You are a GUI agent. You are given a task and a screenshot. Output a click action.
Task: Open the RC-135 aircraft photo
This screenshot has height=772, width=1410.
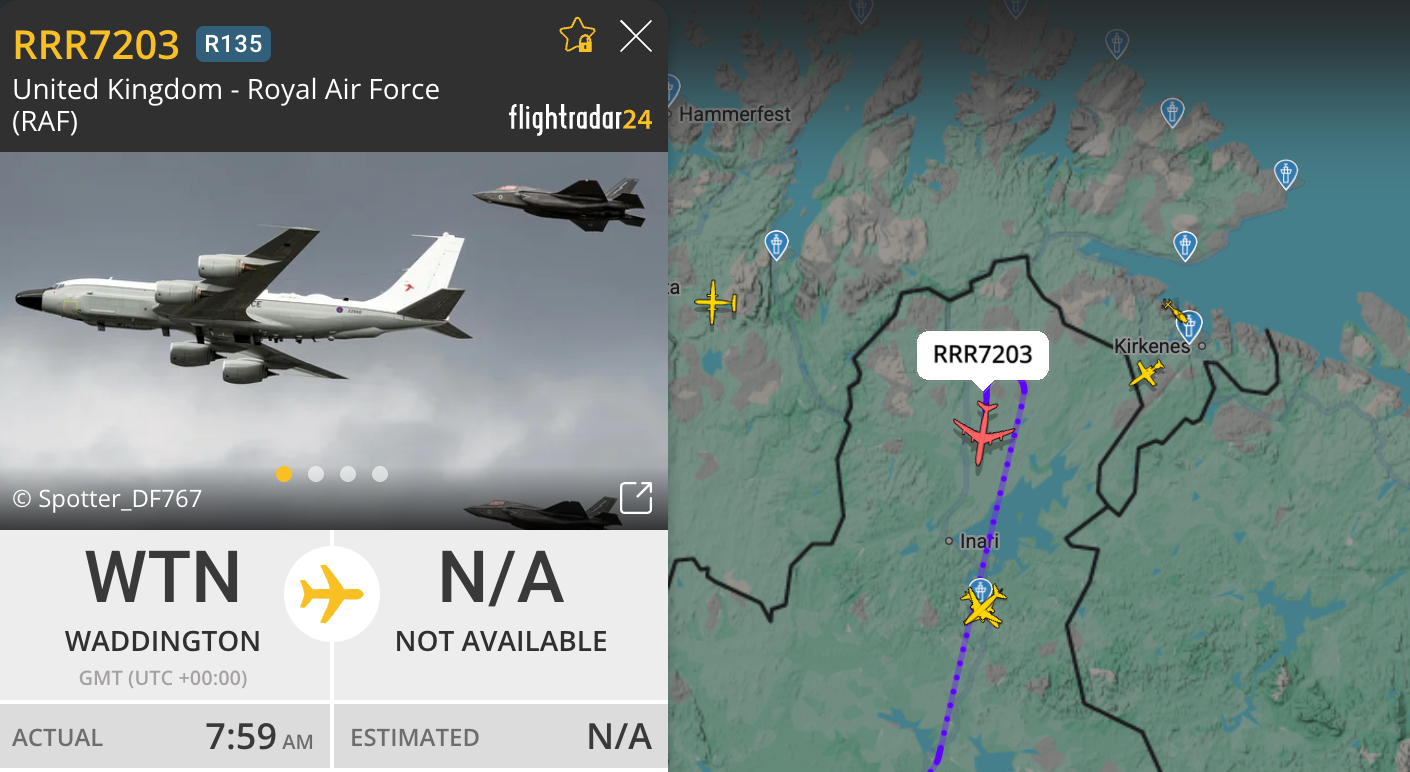point(334,340)
